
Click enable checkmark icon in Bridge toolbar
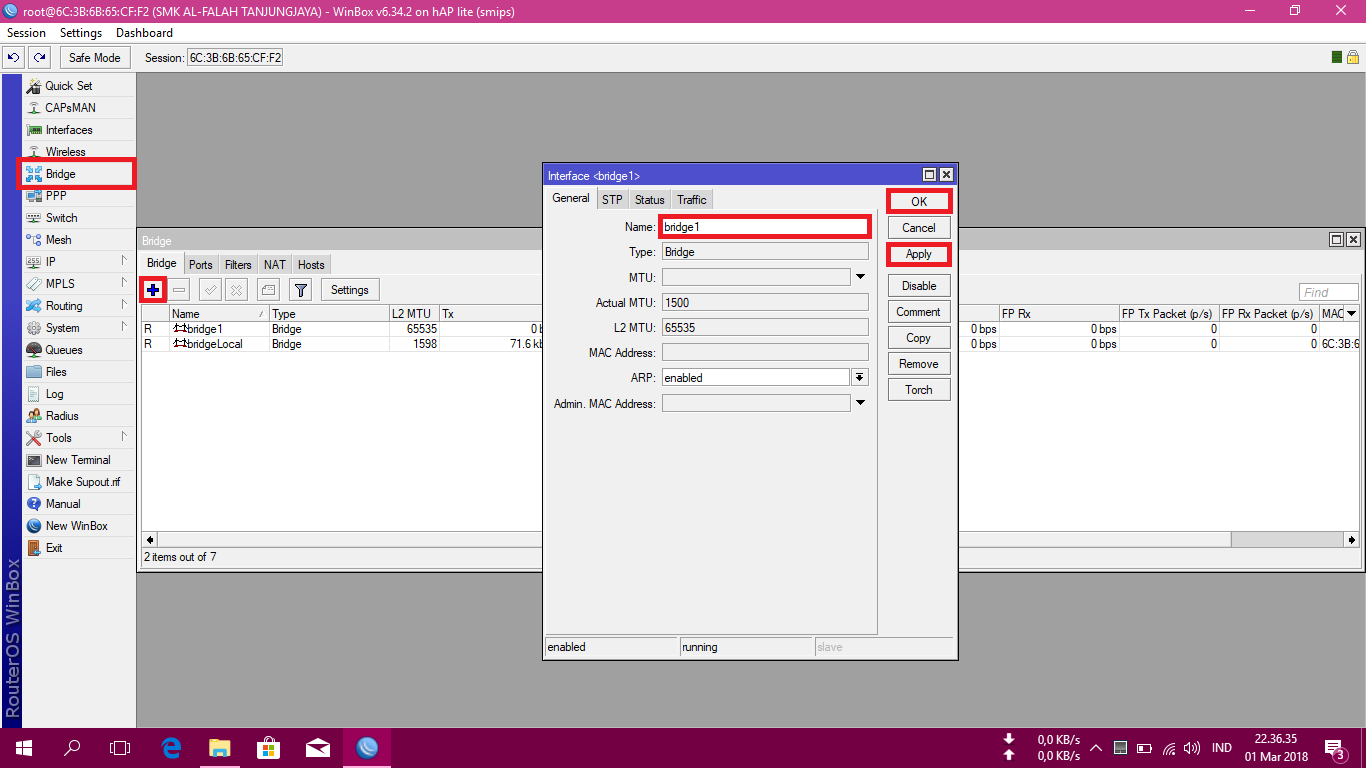pyautogui.click(x=210, y=290)
